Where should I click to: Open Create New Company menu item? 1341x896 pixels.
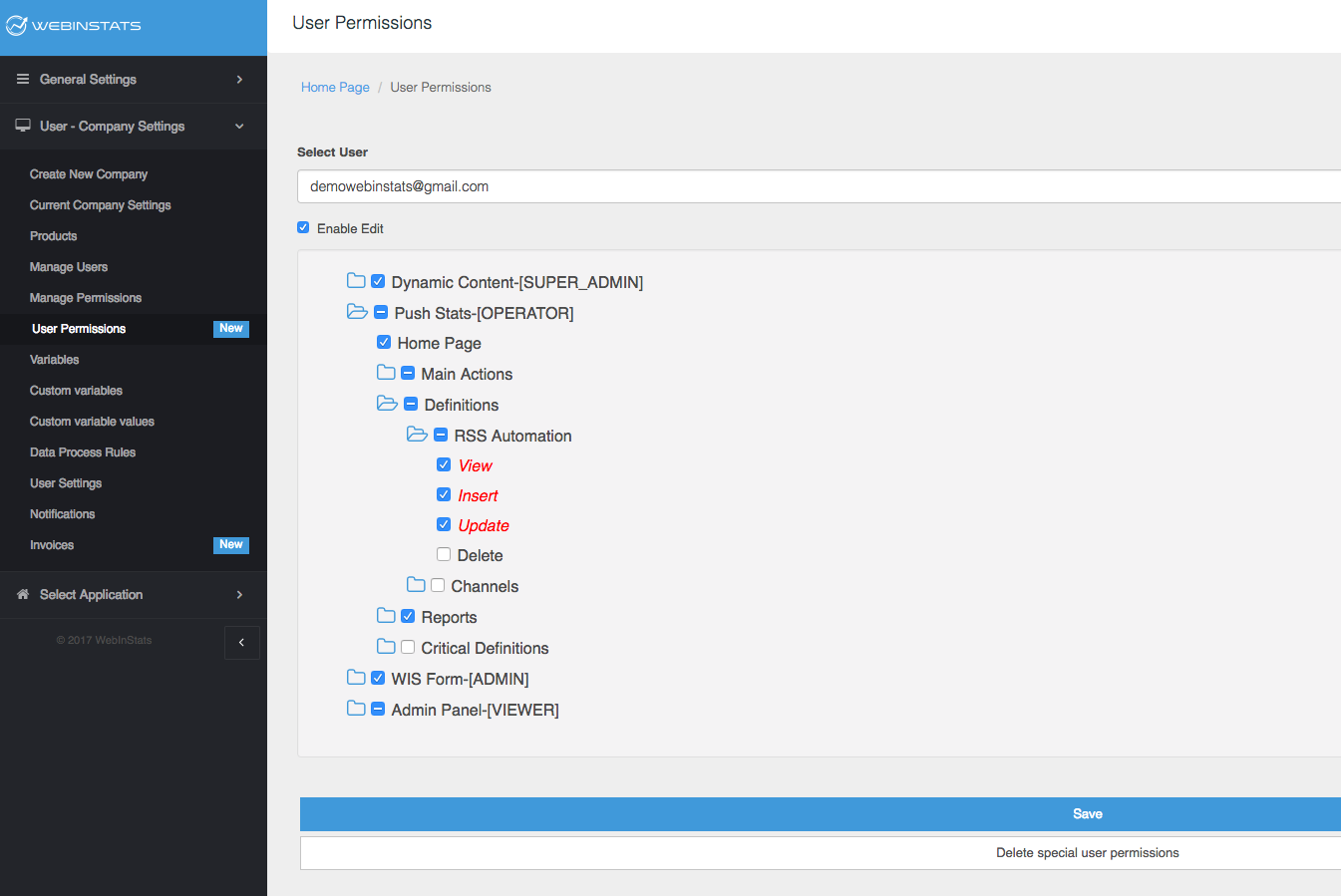pos(89,174)
